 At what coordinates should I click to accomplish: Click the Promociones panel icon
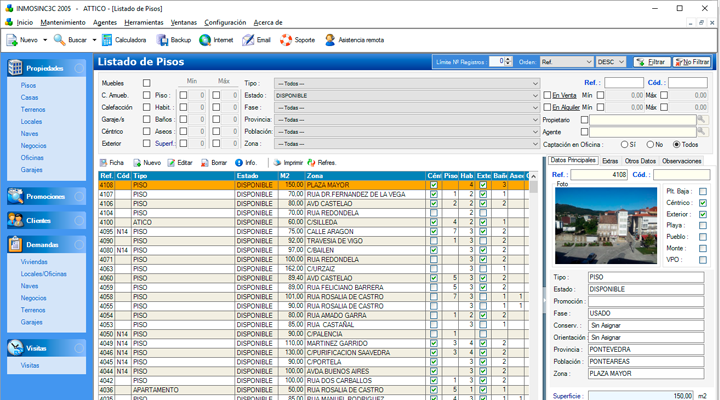pos(15,196)
